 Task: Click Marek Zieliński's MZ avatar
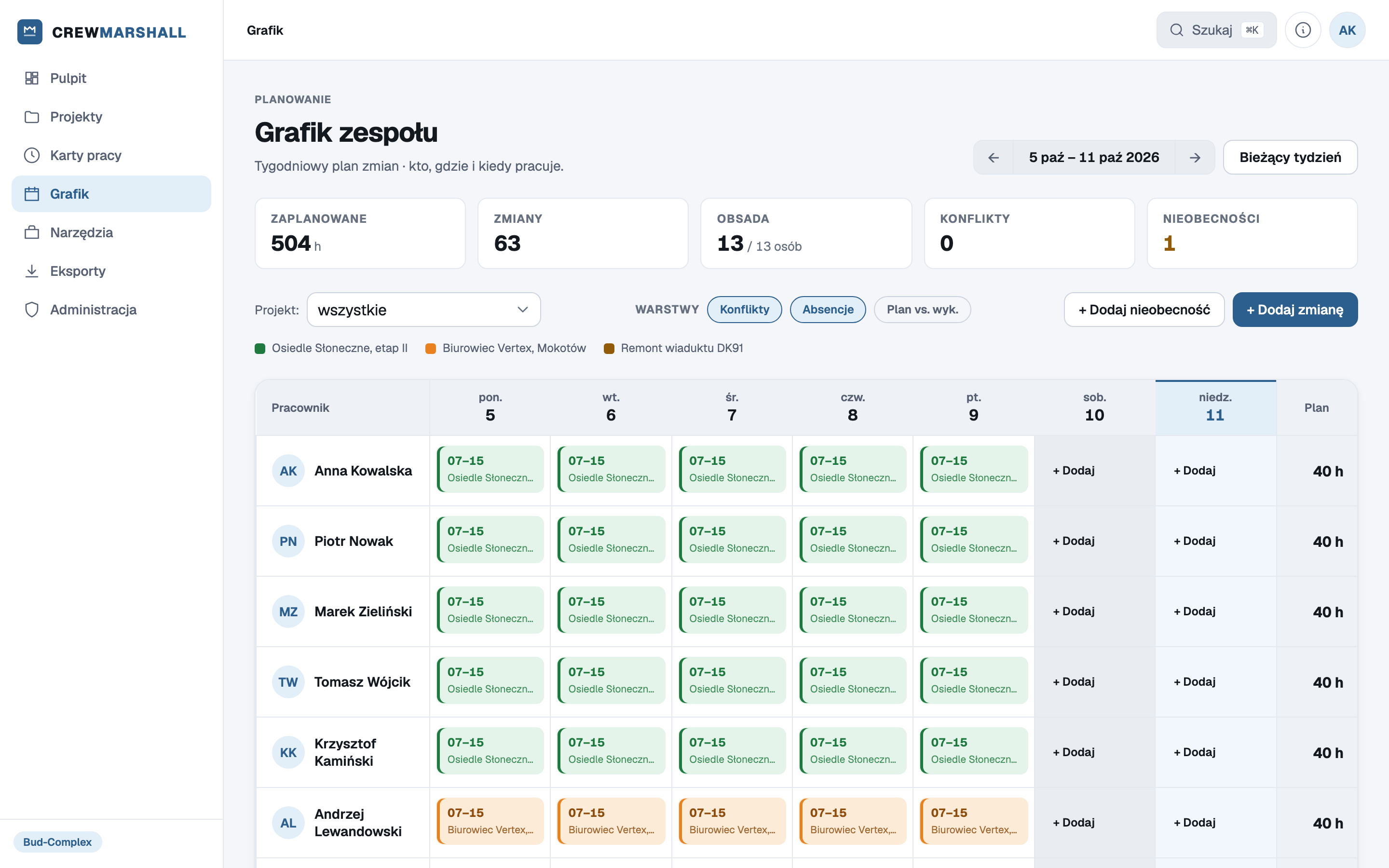pyautogui.click(x=288, y=611)
